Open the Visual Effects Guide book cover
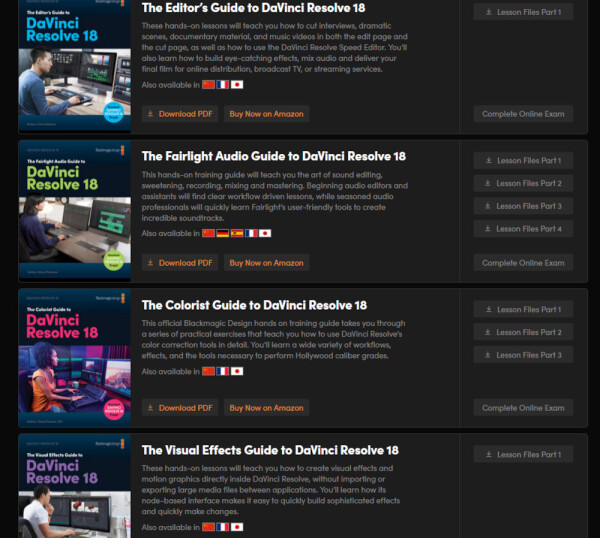 point(75,486)
